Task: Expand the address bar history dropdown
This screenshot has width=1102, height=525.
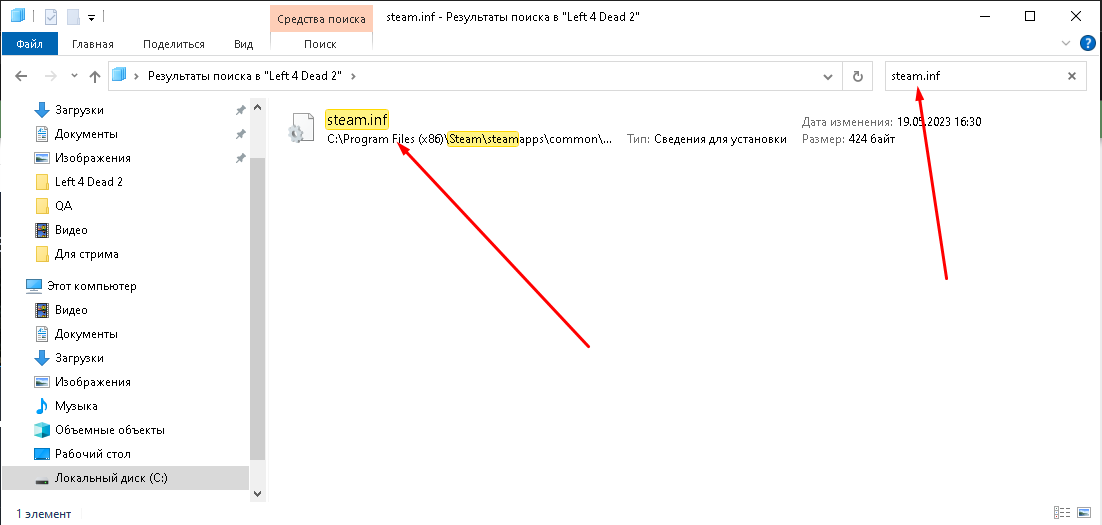Action: [x=828, y=76]
